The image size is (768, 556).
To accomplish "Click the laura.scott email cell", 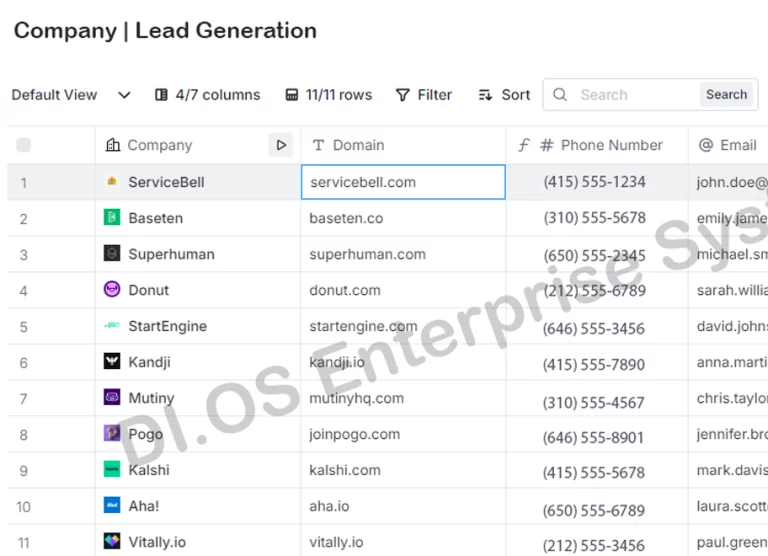I will pyautogui.click(x=728, y=506).
